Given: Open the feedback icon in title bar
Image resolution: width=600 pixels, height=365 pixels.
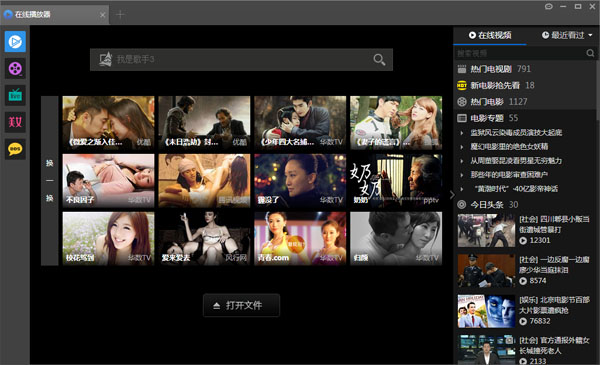Looking at the screenshot, I should pyautogui.click(x=549, y=7).
